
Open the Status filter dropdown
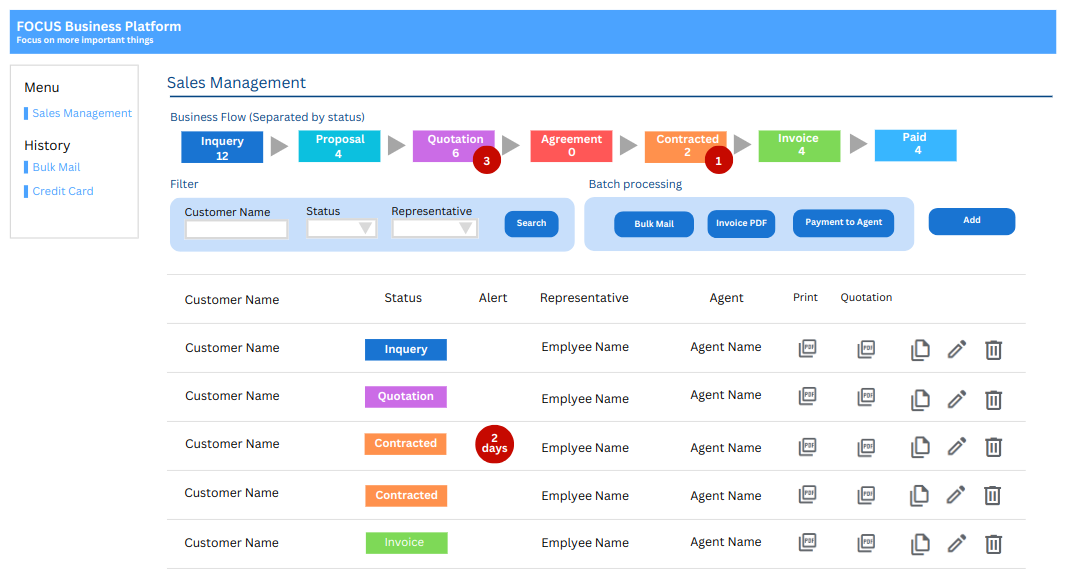pyautogui.click(x=341, y=228)
